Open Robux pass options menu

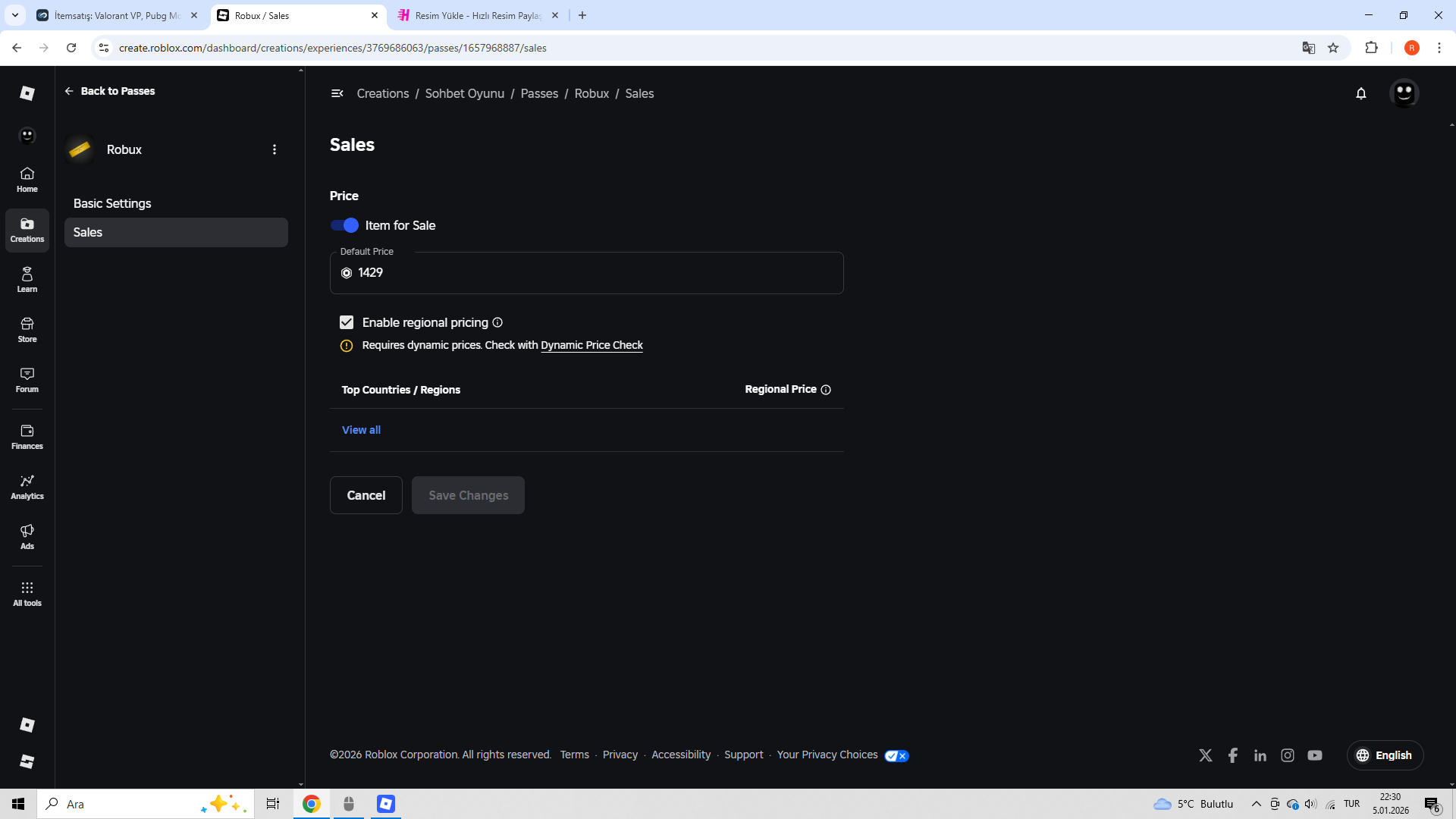pos(275,149)
